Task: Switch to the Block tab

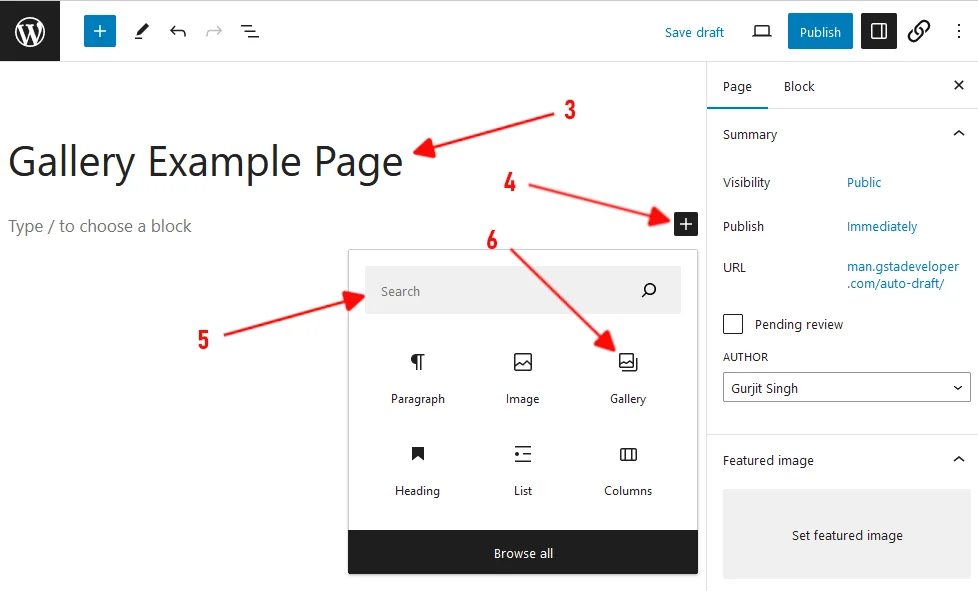Action: 799,87
